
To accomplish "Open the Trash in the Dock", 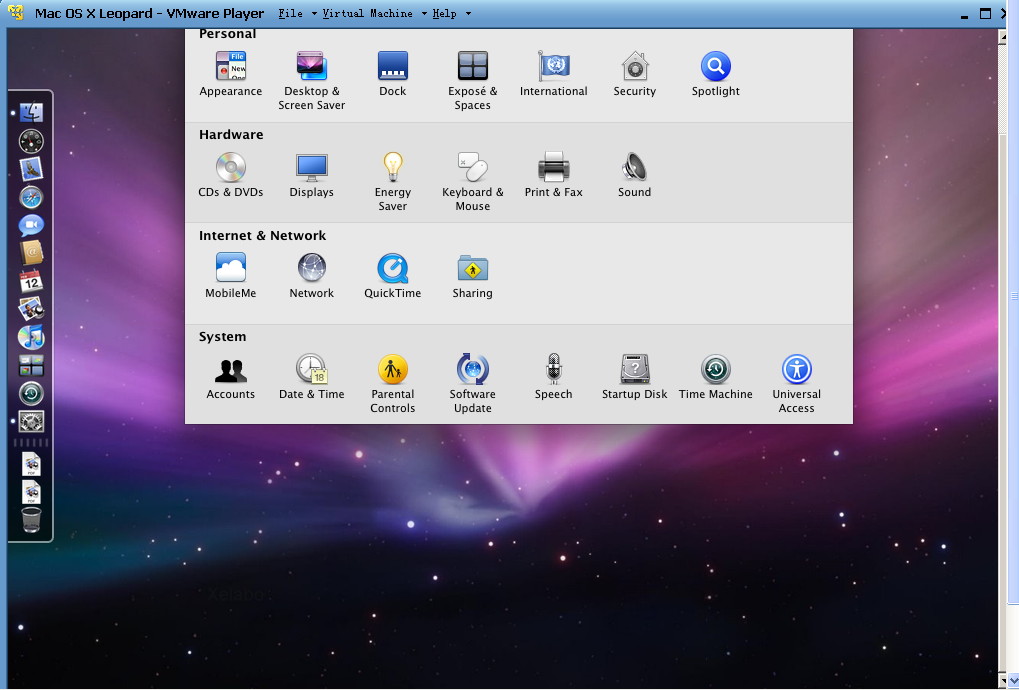I will tap(31, 520).
